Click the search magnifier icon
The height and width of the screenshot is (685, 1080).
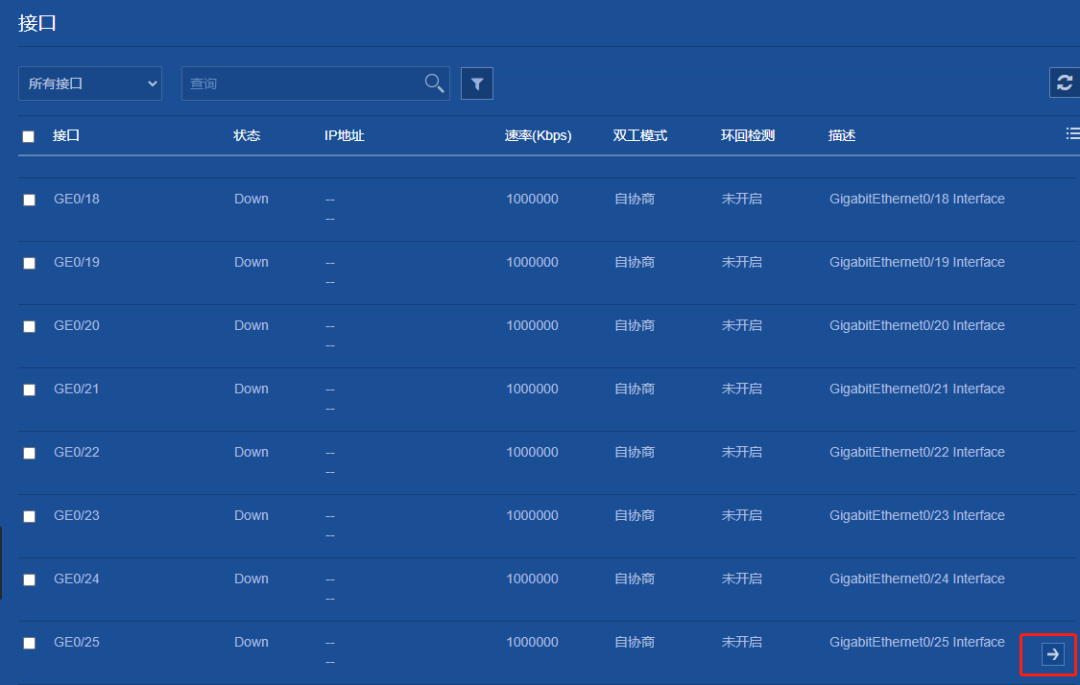434,83
